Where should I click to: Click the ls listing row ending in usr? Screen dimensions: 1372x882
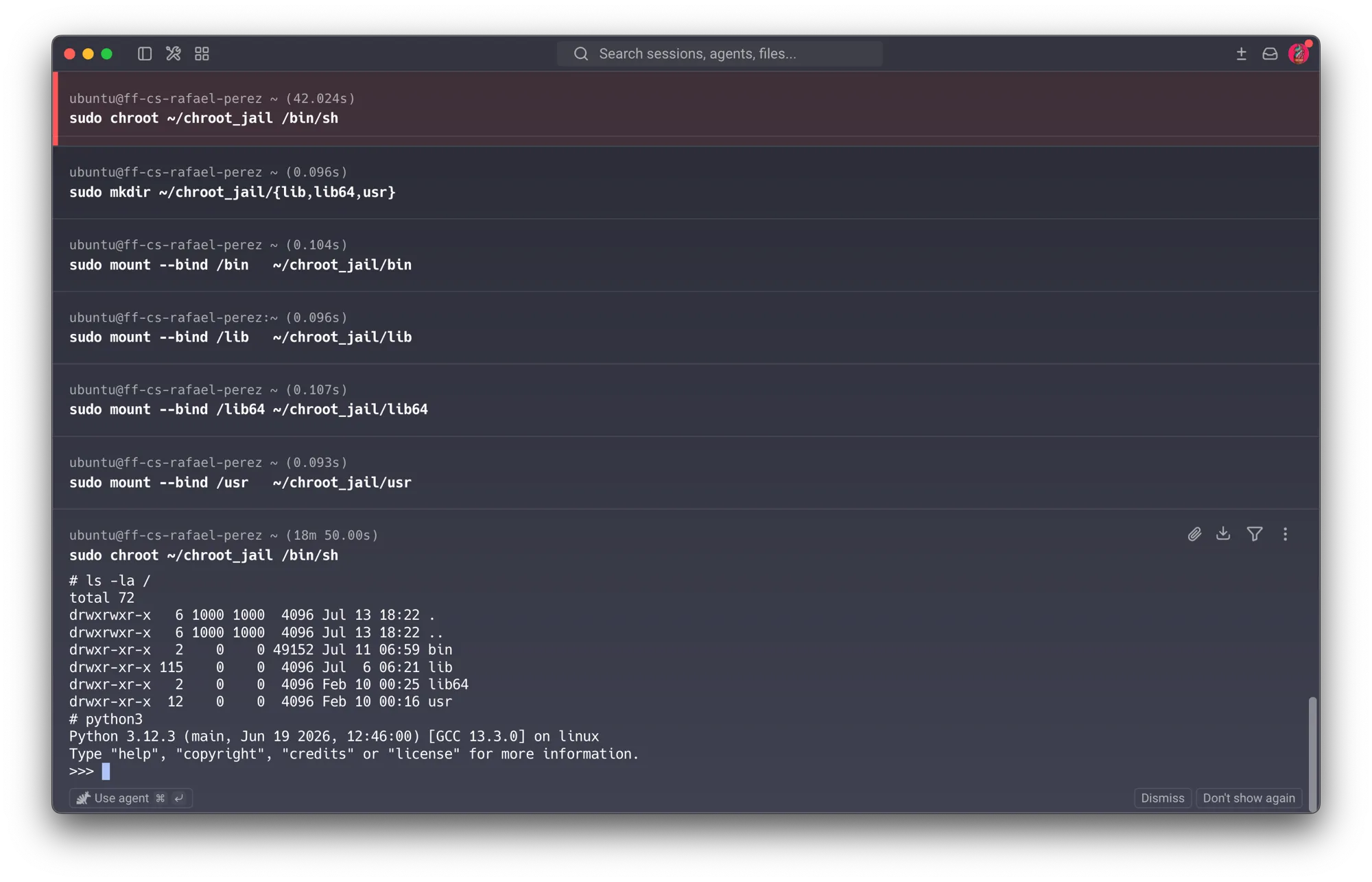click(x=261, y=702)
